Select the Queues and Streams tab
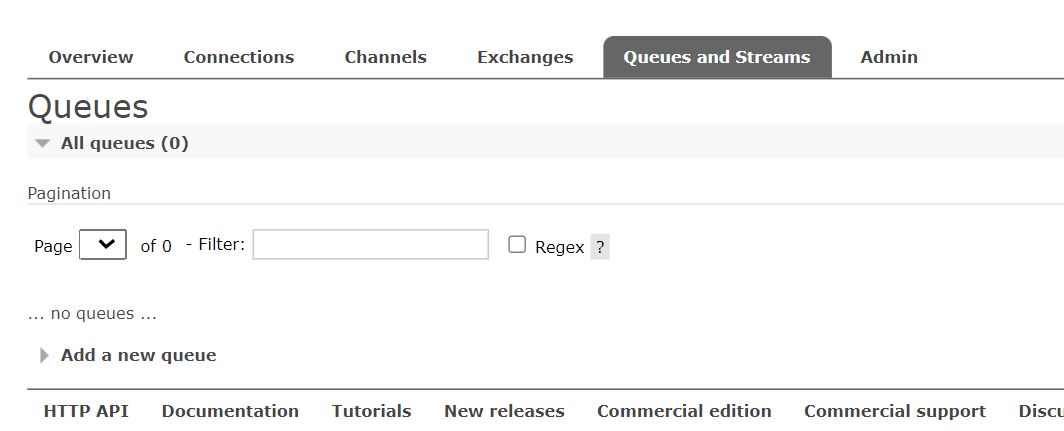The height and width of the screenshot is (431, 1064). tap(717, 57)
